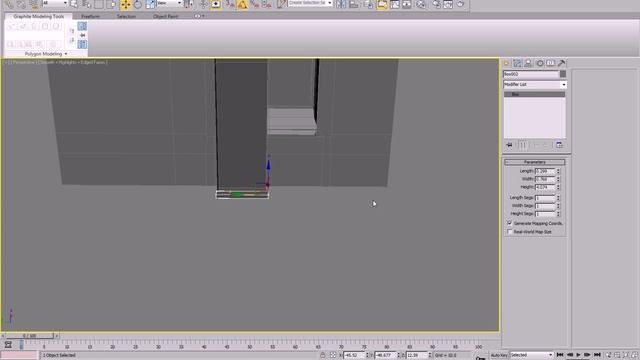The height and width of the screenshot is (360, 640).
Task: Click the Render Production teapot icon
Action: (x=460, y=4)
